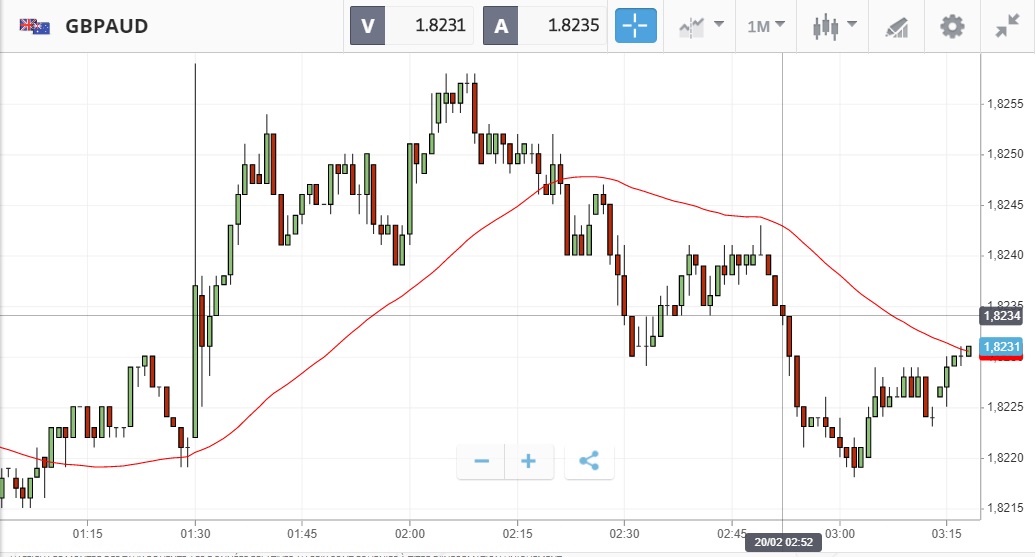Share the chart via share icon
Screen dimensions: 1035x557
tap(589, 461)
